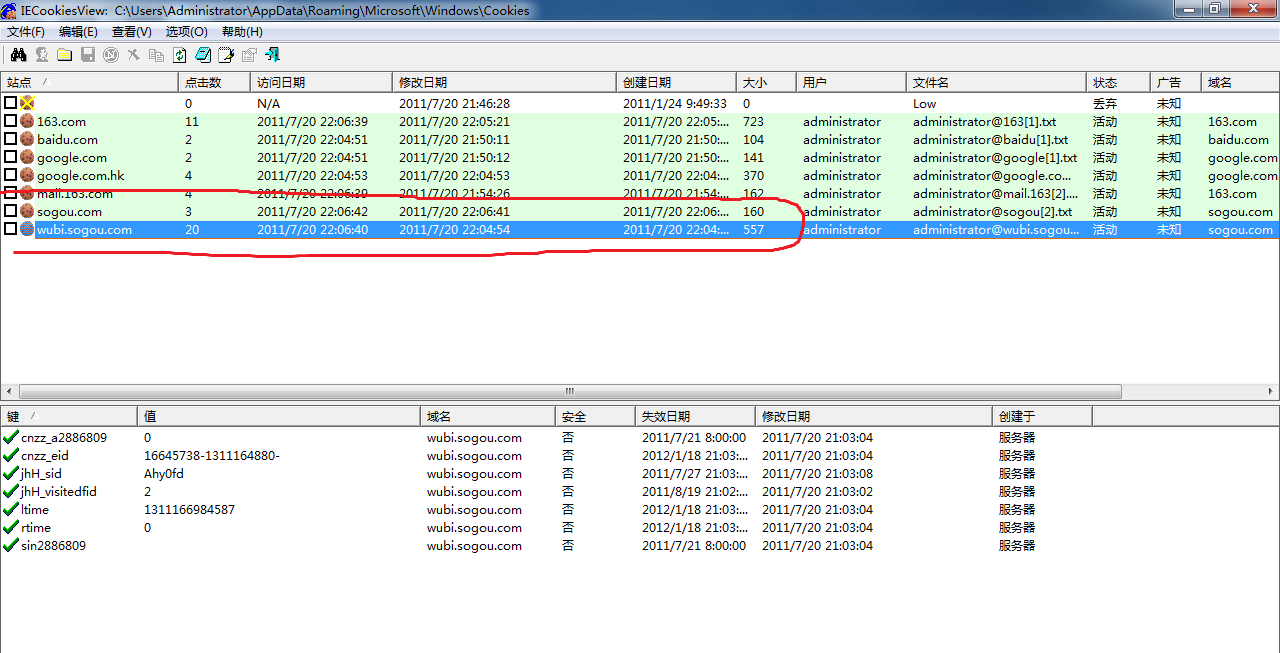
Task: Select the wubi.sogou.com site row
Action: coord(640,230)
